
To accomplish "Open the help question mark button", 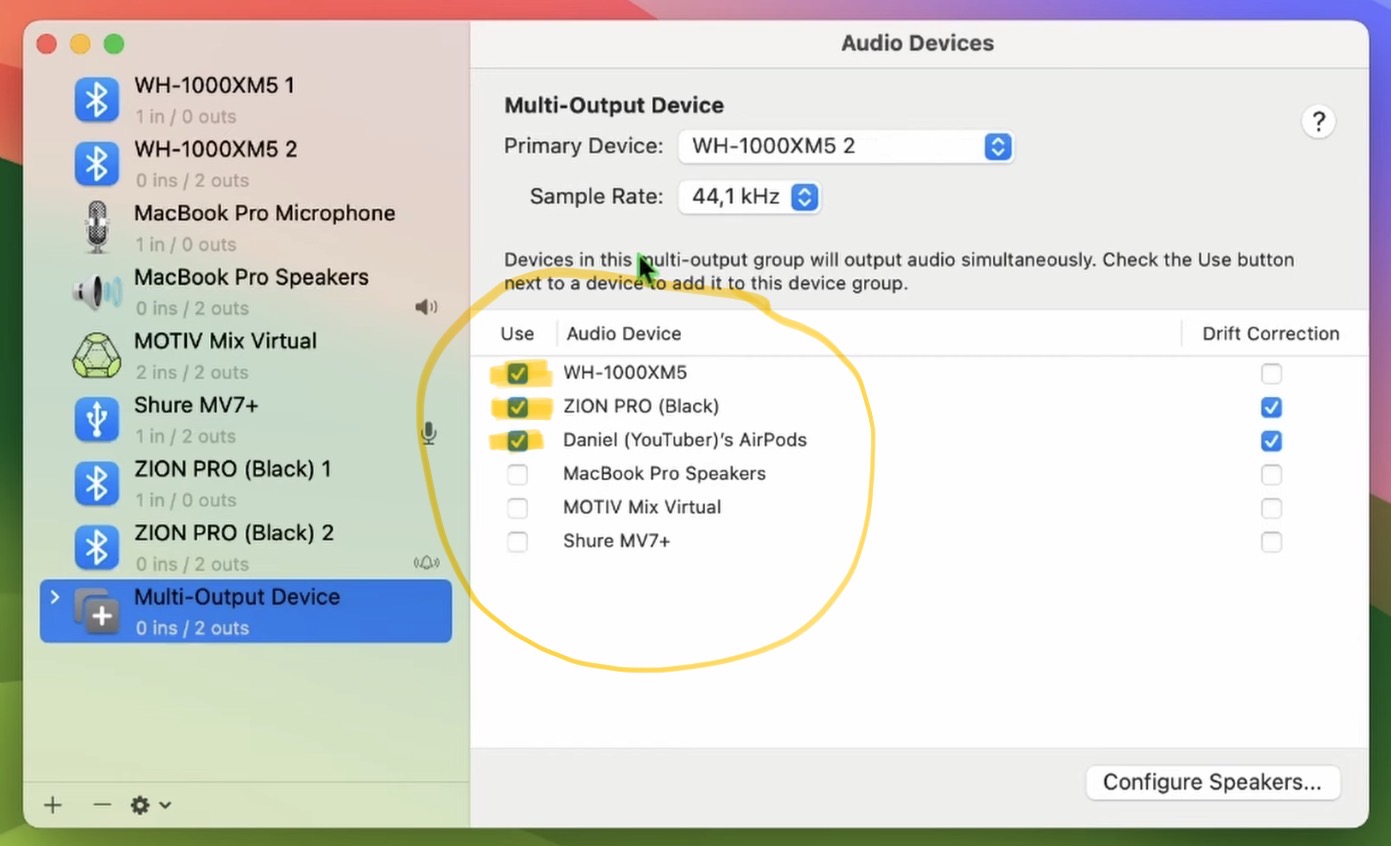I will tap(1318, 122).
